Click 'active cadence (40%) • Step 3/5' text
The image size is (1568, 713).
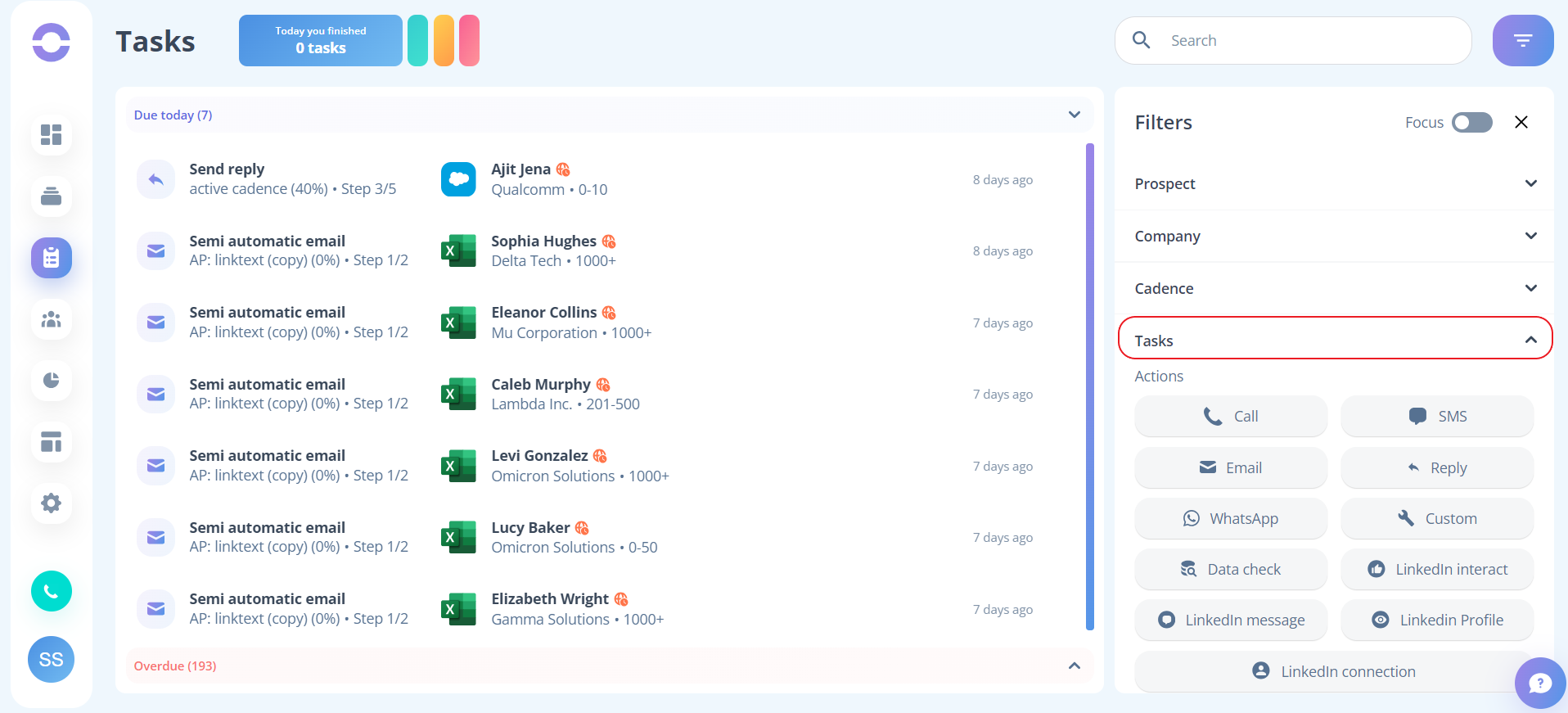point(292,189)
